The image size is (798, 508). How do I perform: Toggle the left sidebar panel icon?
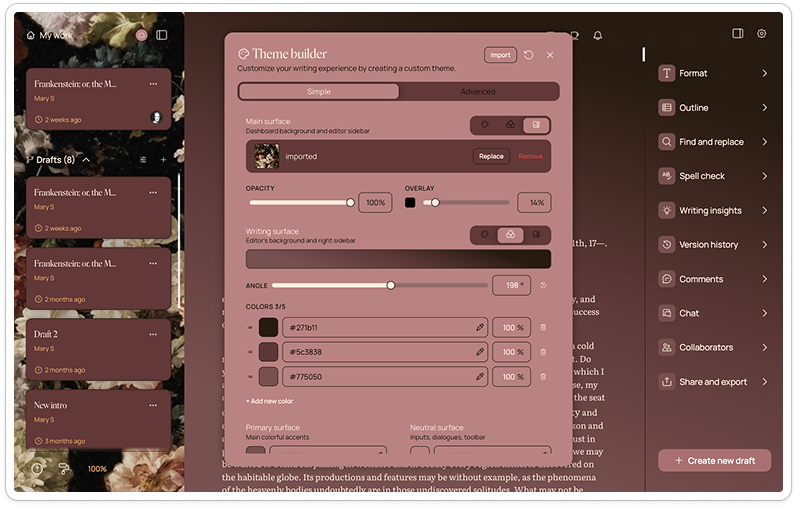pyautogui.click(x=162, y=35)
